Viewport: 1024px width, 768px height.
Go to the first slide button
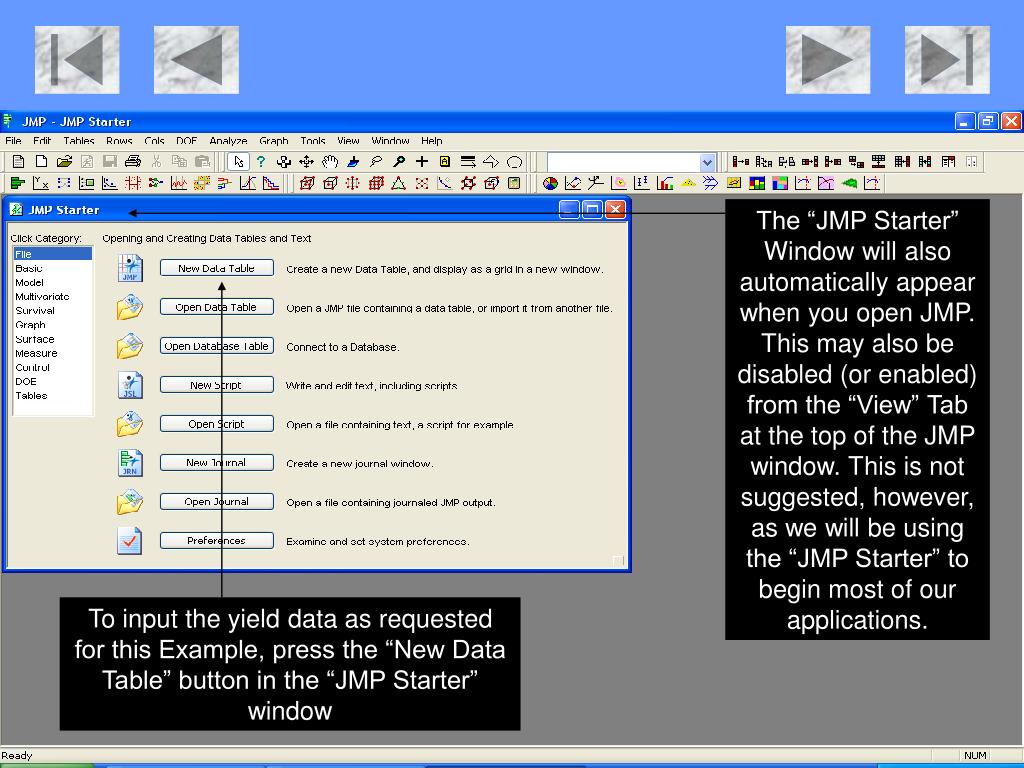pos(77,59)
